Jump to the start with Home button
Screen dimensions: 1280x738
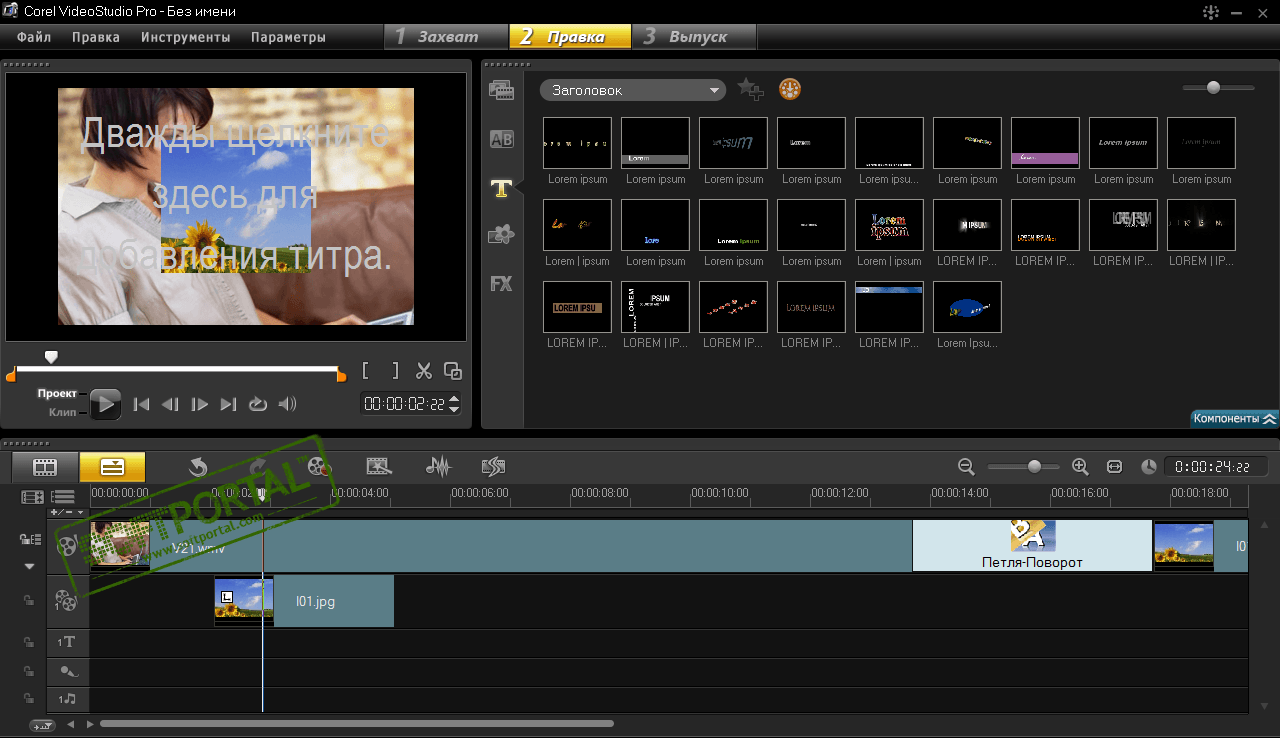[141, 404]
